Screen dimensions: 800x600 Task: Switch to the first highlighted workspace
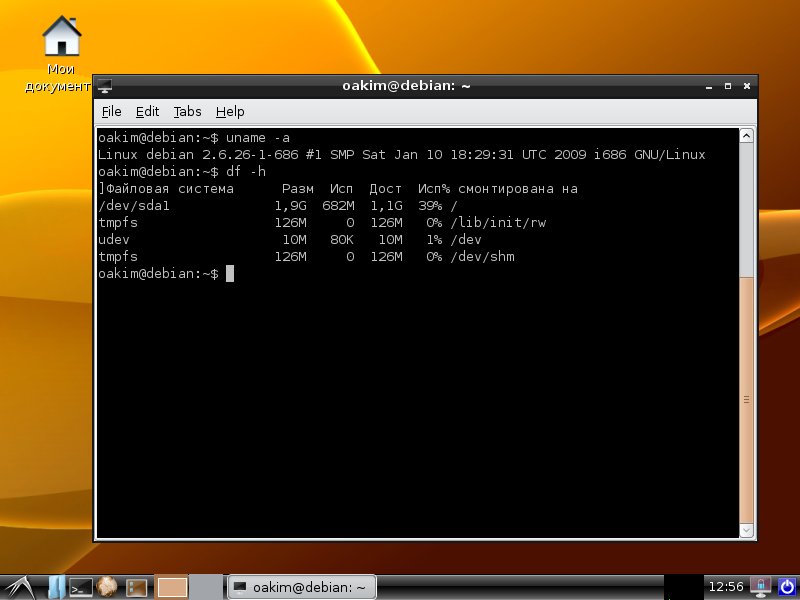pyautogui.click(x=173, y=587)
